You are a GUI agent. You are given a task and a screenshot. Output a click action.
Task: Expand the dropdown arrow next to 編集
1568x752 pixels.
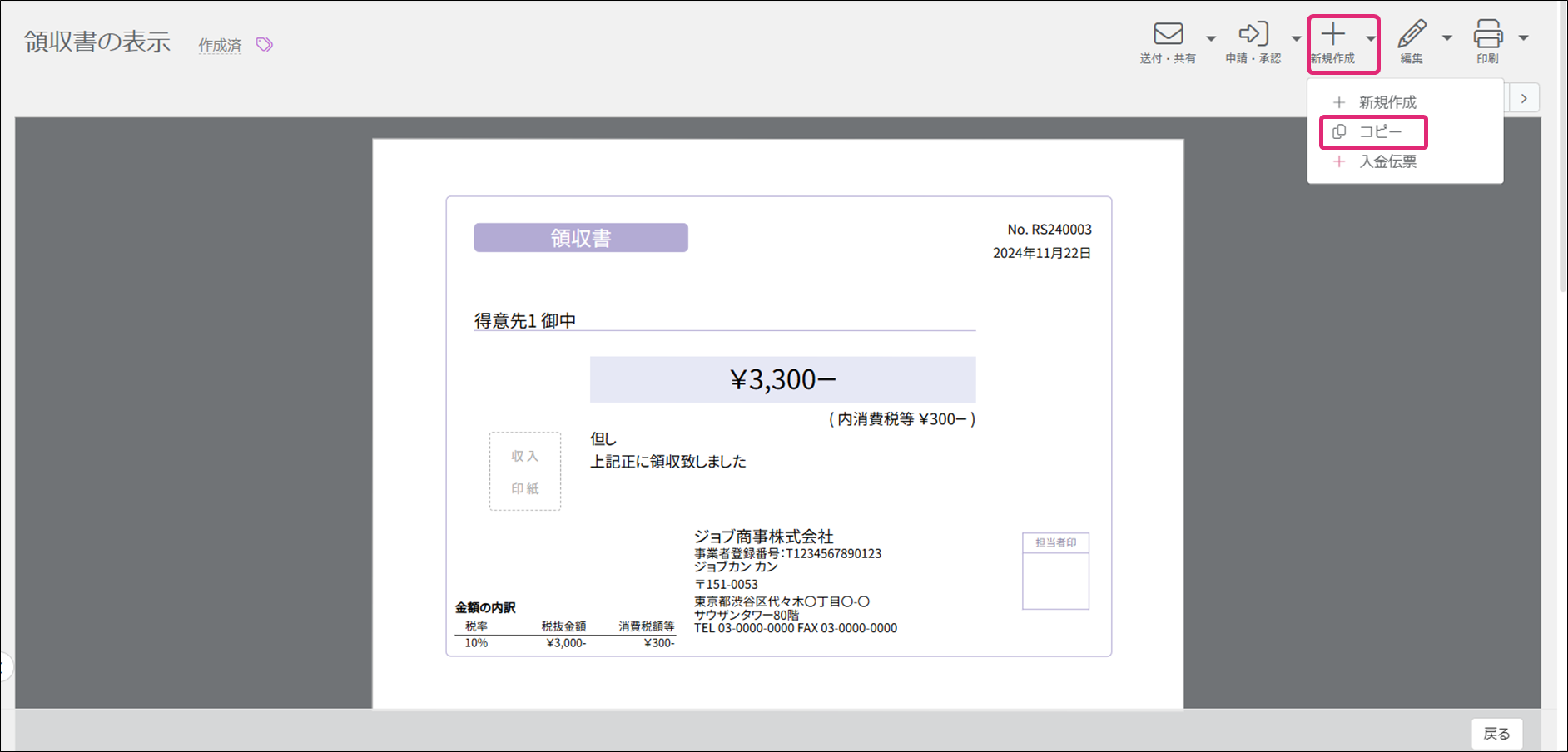point(1447,38)
